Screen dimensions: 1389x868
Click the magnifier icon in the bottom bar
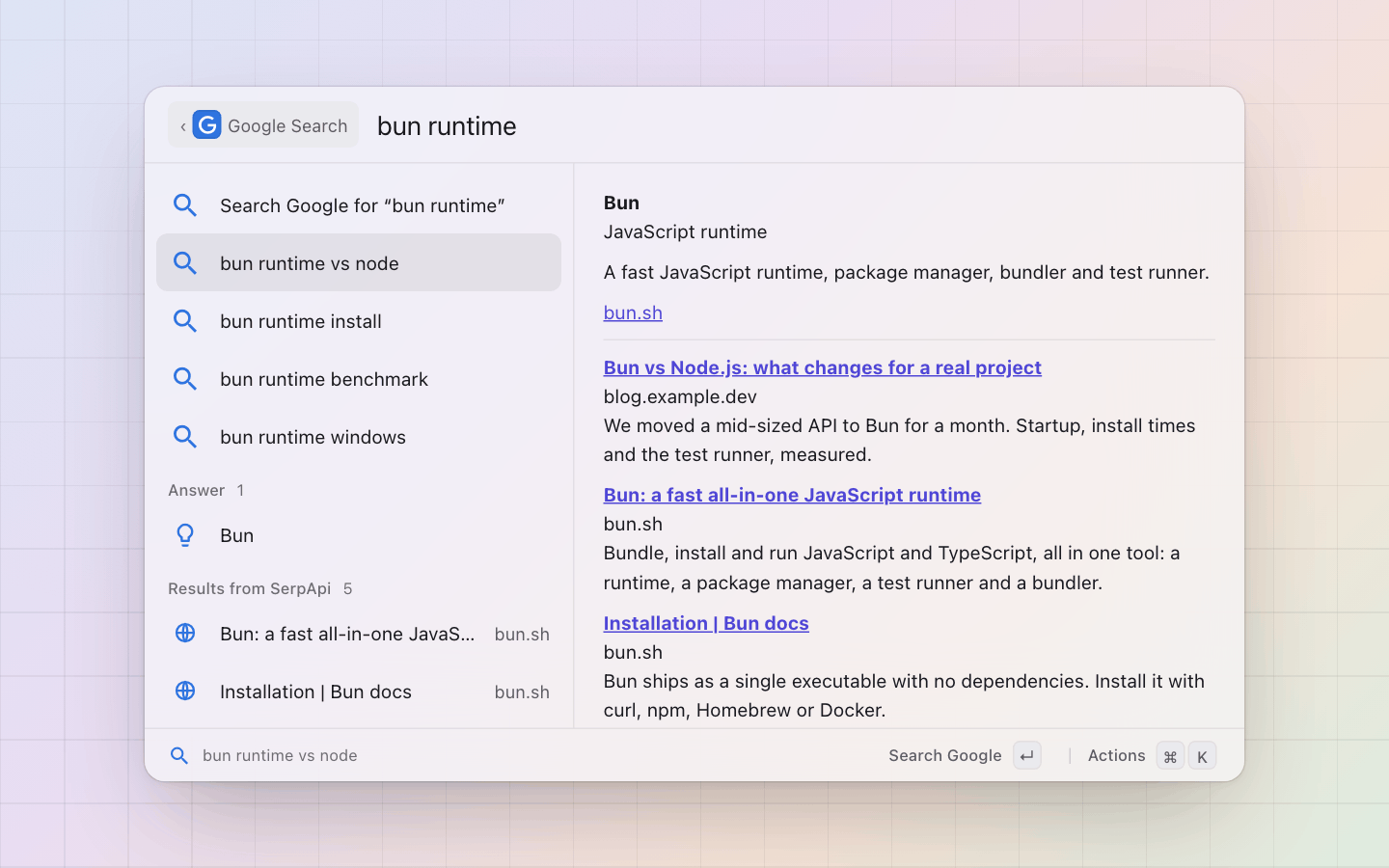[179, 755]
